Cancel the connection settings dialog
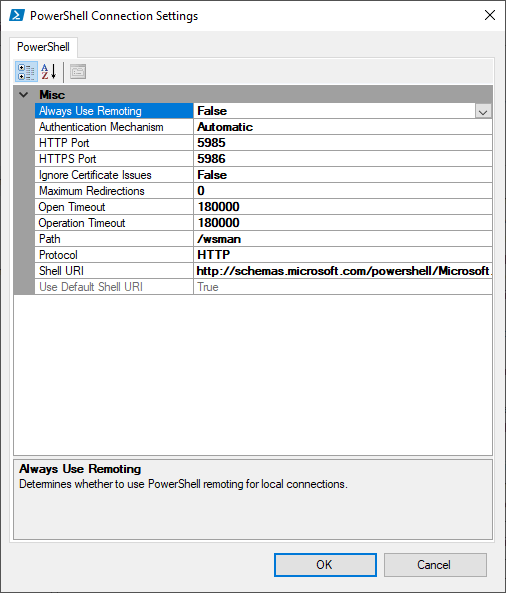This screenshot has width=506, height=593. (x=435, y=565)
